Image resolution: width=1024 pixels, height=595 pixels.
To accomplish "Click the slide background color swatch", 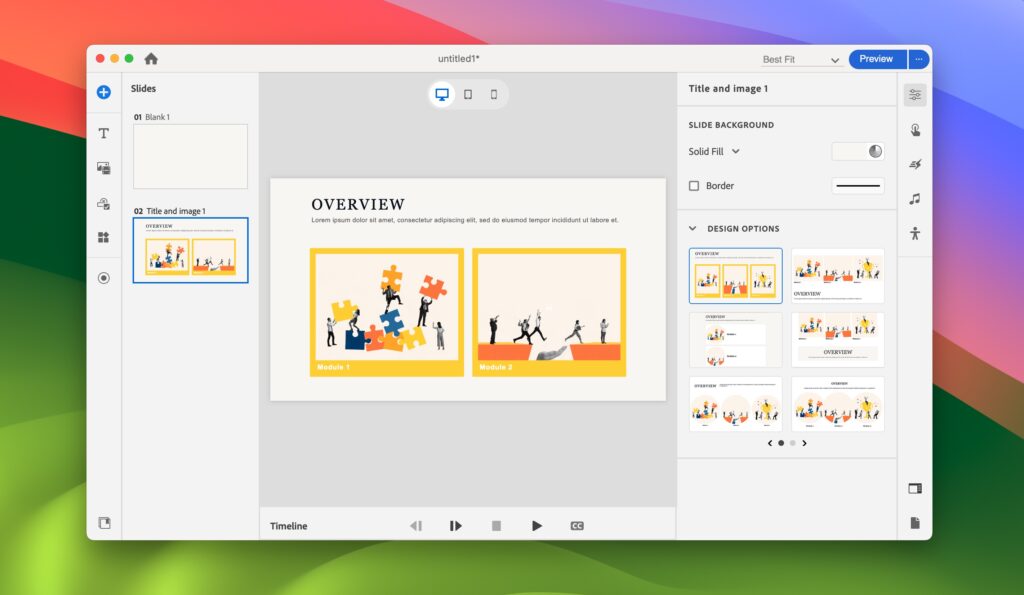I will pyautogui.click(x=858, y=152).
